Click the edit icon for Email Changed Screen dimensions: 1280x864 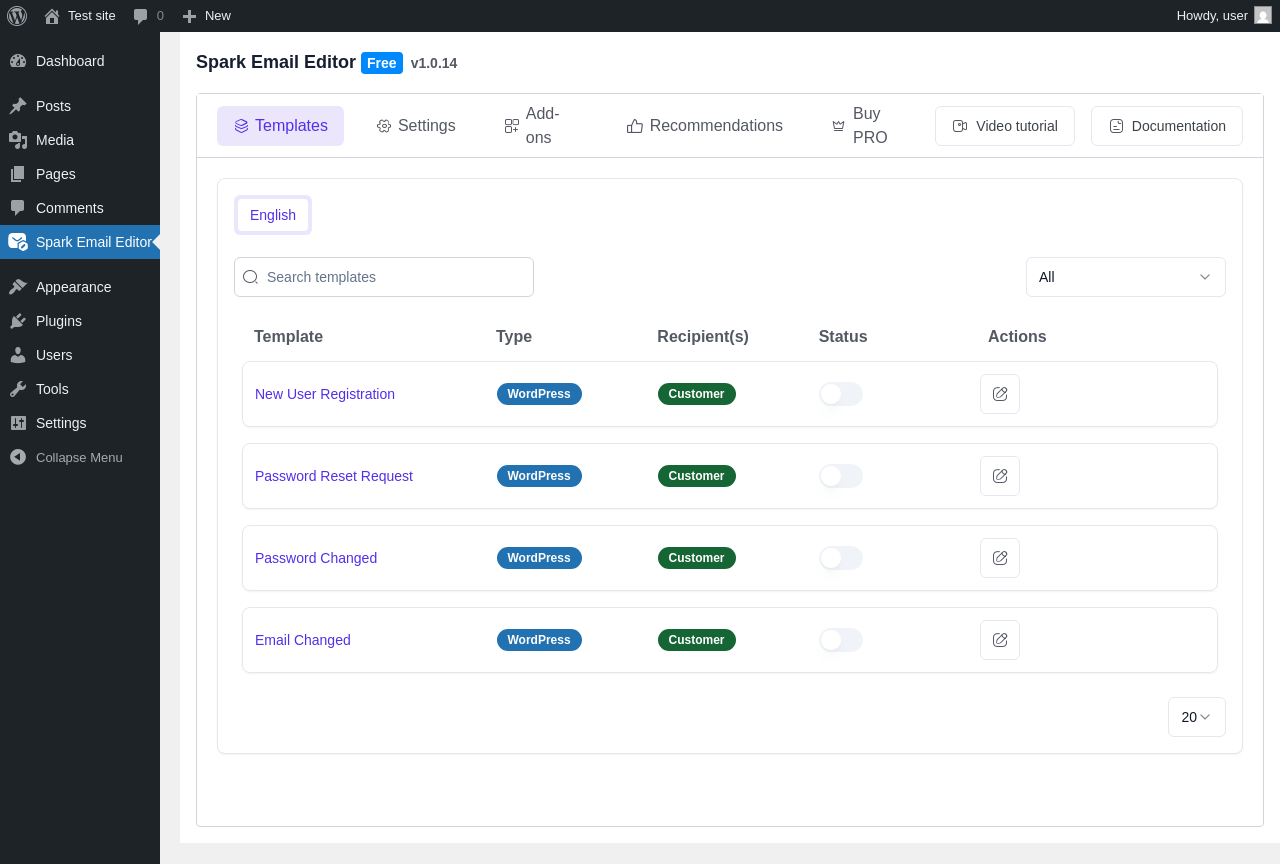[1000, 640]
